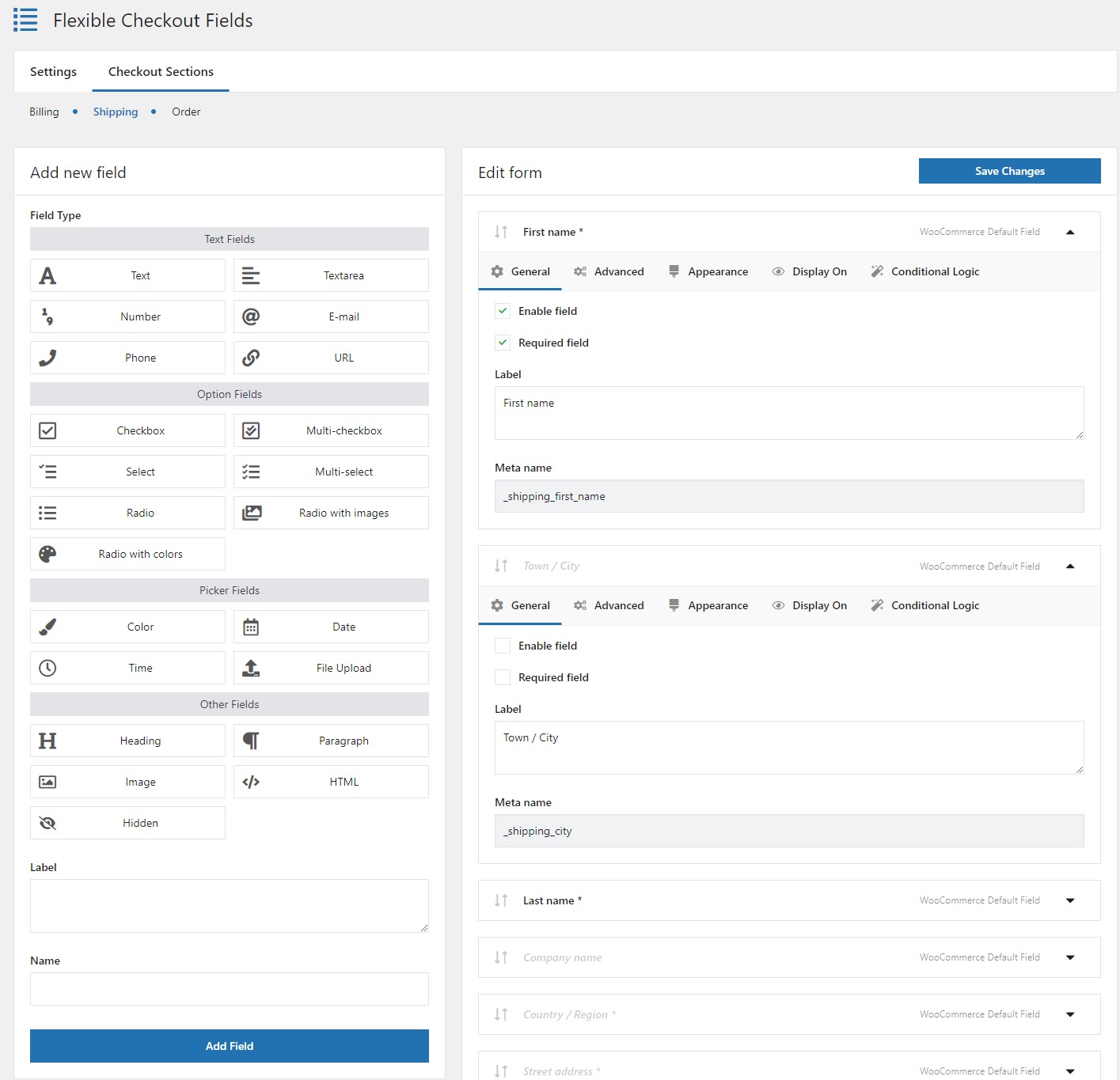The width and height of the screenshot is (1120, 1080).
Task: Pick the Radio field type
Action: click(127, 513)
